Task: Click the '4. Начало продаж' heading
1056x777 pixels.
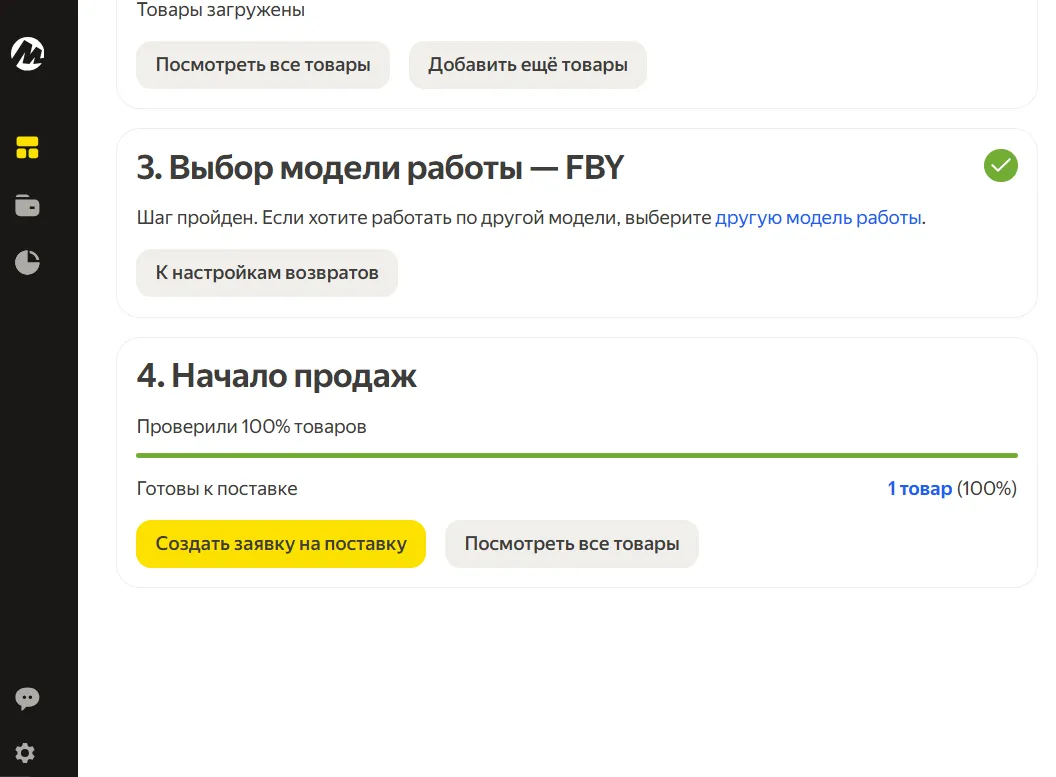Action: (x=277, y=376)
